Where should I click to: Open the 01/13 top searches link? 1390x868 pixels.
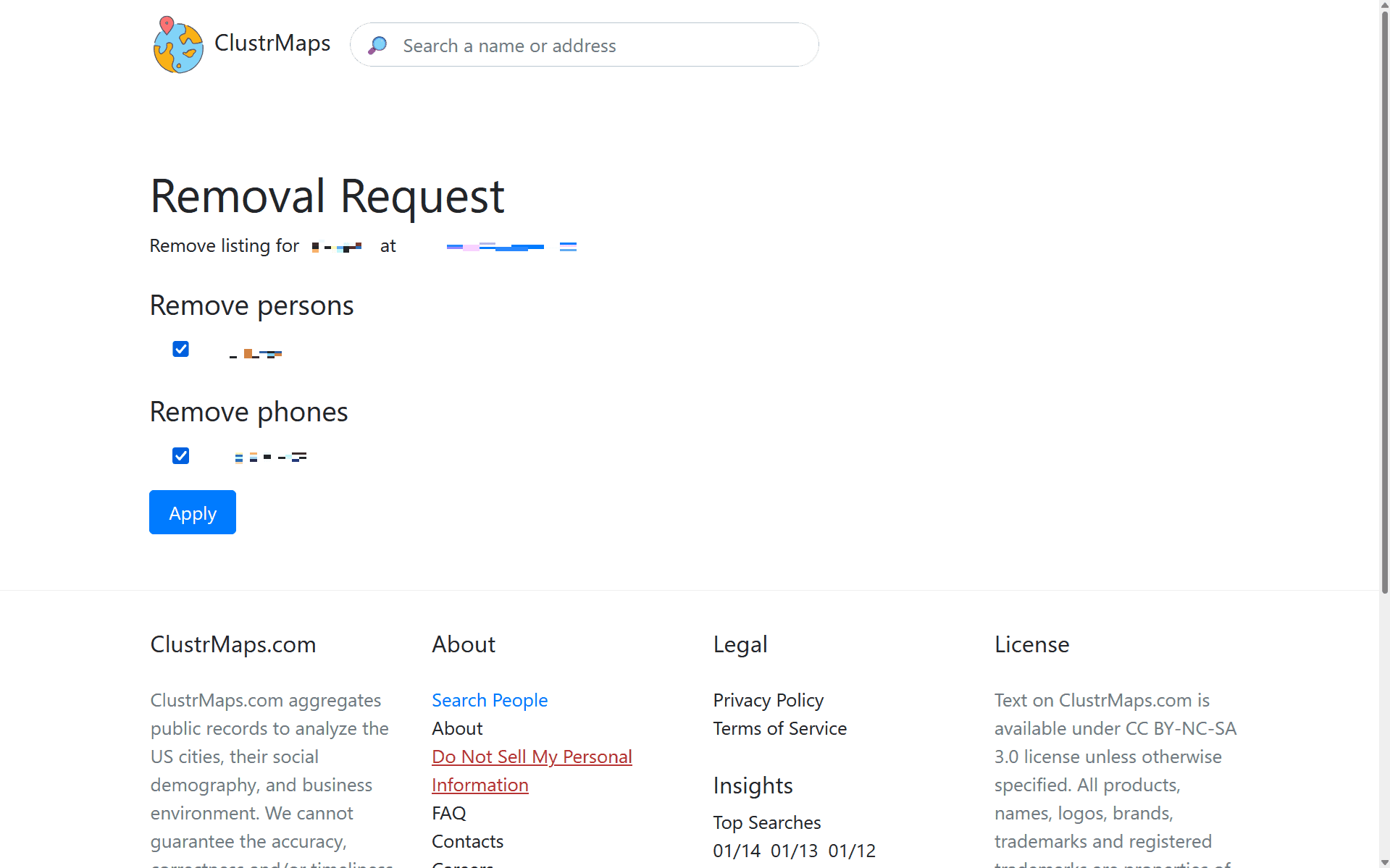point(795,851)
